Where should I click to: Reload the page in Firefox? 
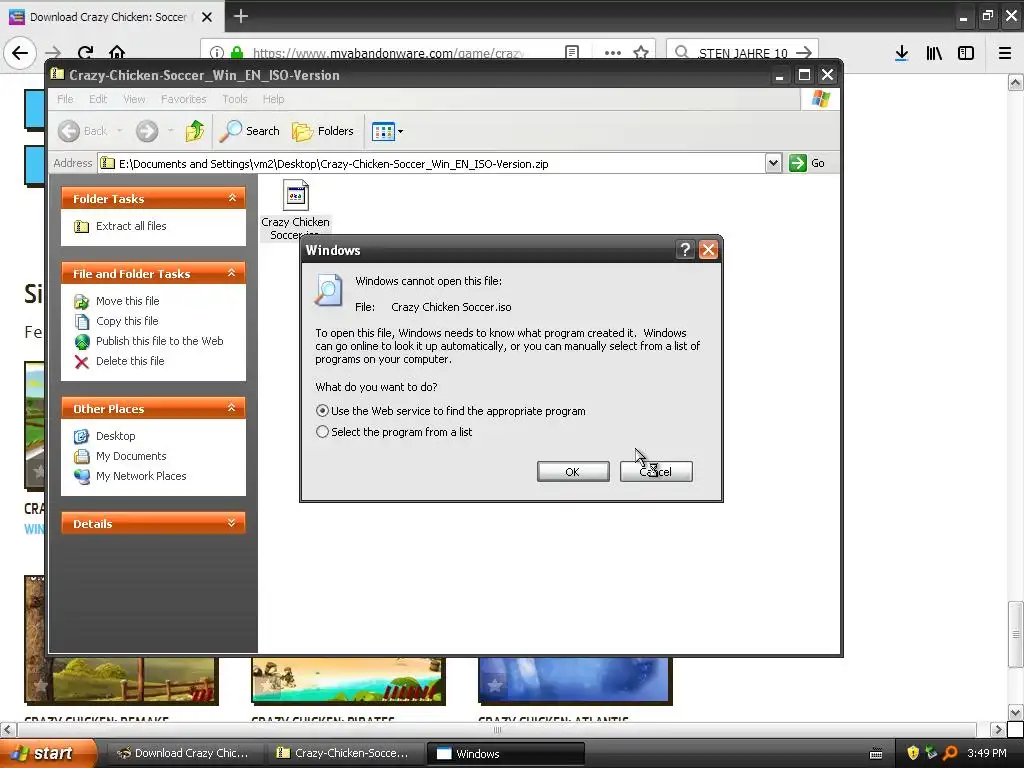click(85, 52)
